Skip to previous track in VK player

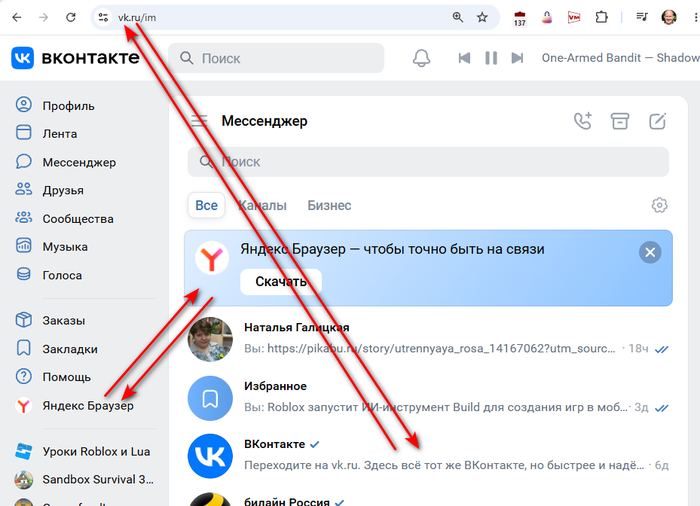coord(464,58)
